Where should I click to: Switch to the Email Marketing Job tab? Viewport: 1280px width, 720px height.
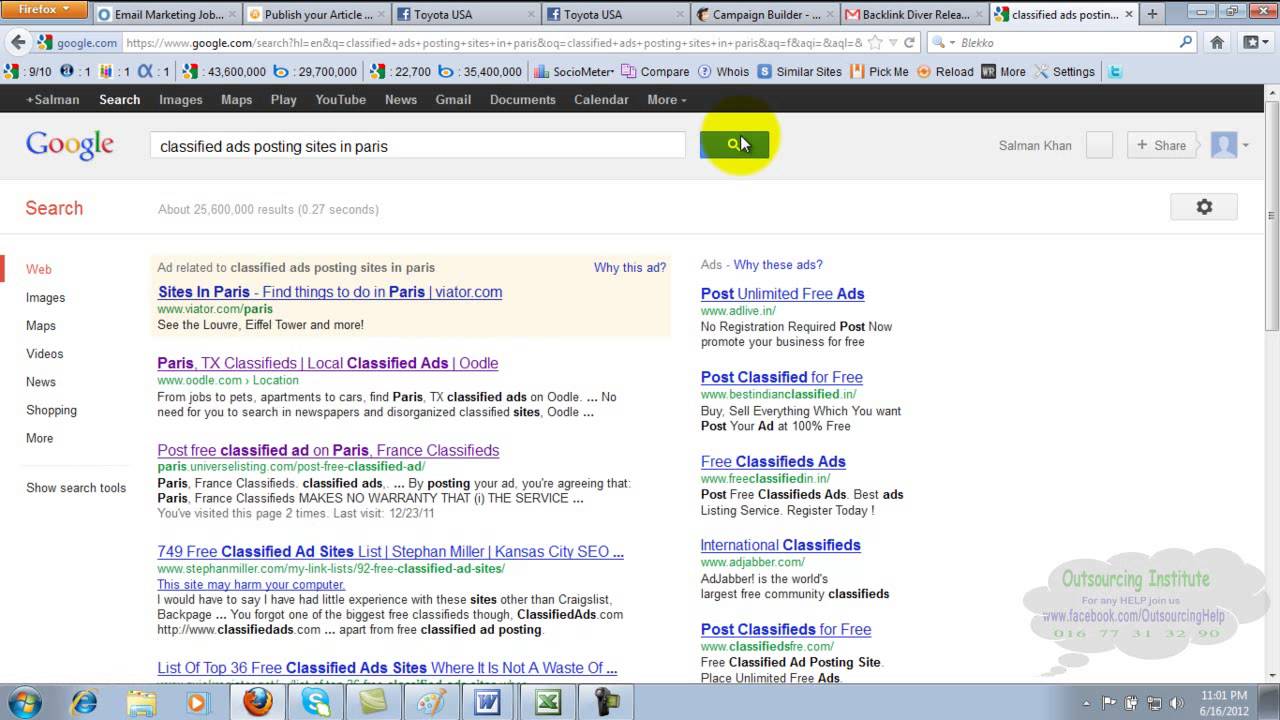(167, 14)
